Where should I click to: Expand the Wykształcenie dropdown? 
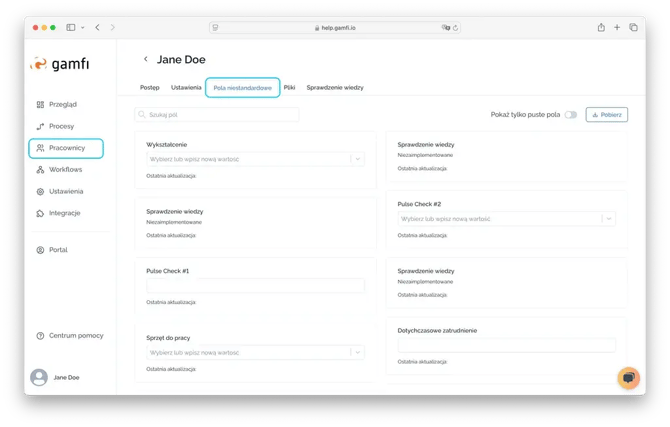357,159
